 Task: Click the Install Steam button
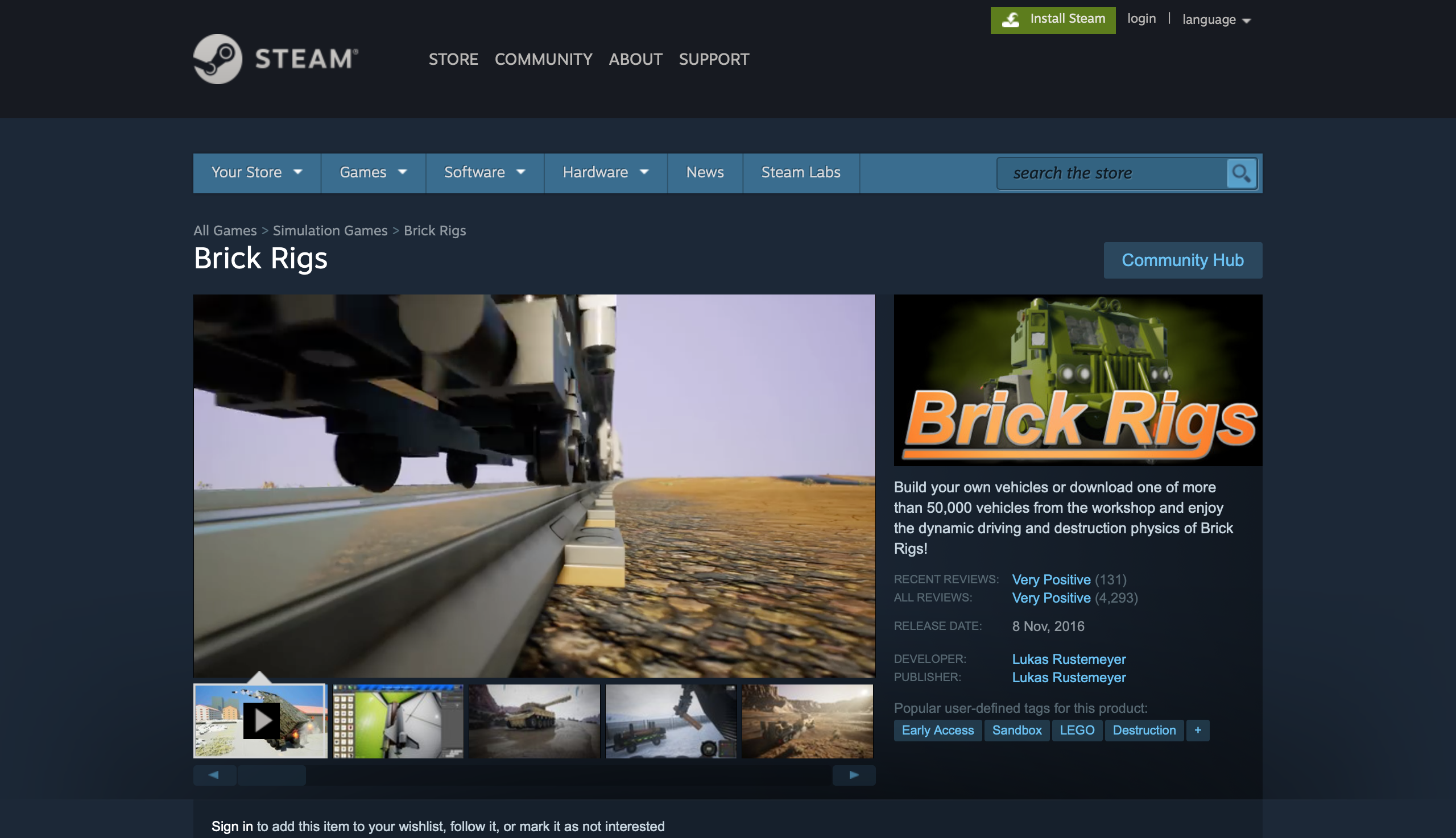(x=1052, y=20)
